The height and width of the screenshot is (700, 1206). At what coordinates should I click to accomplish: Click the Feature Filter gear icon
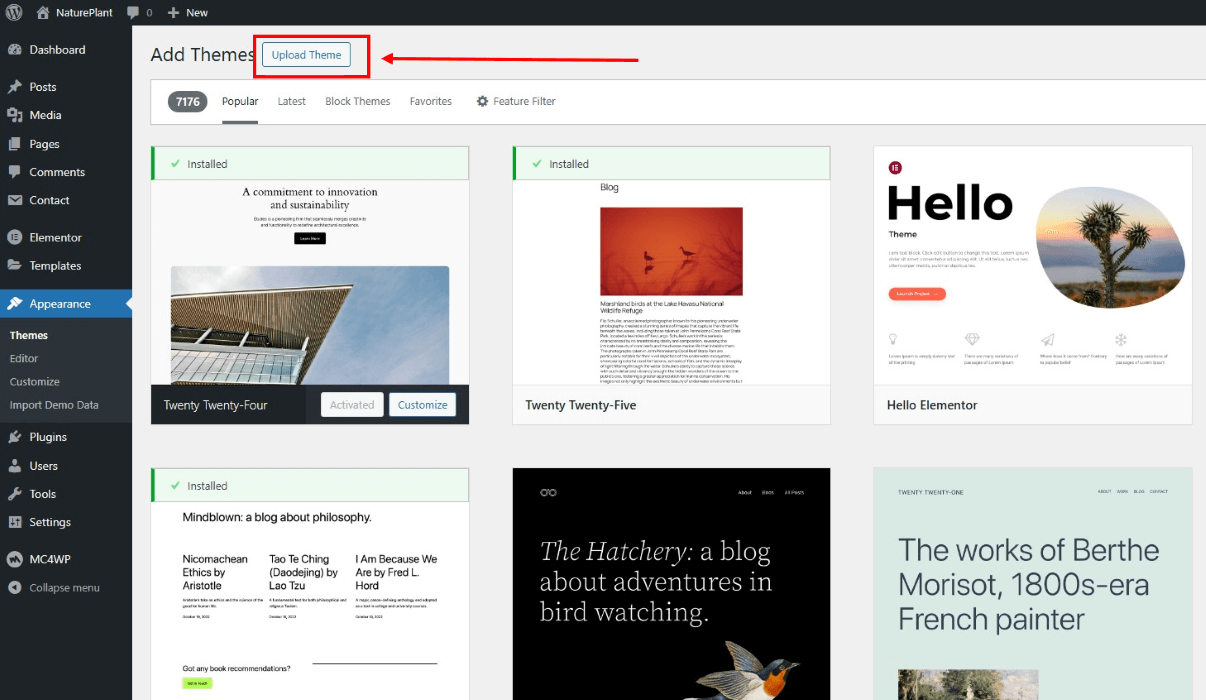click(483, 101)
